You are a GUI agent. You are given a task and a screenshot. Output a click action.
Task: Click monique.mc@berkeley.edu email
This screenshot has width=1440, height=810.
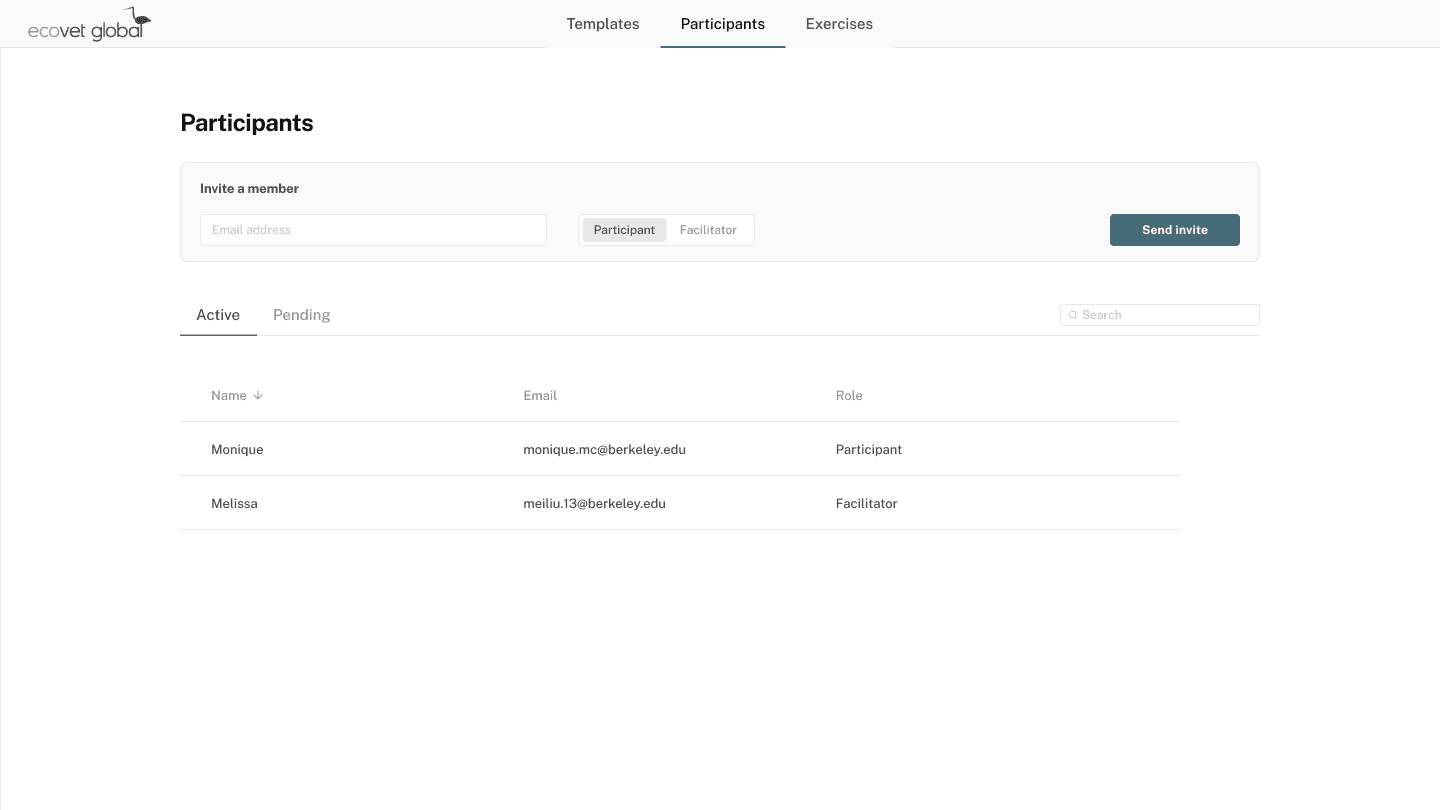(x=604, y=449)
